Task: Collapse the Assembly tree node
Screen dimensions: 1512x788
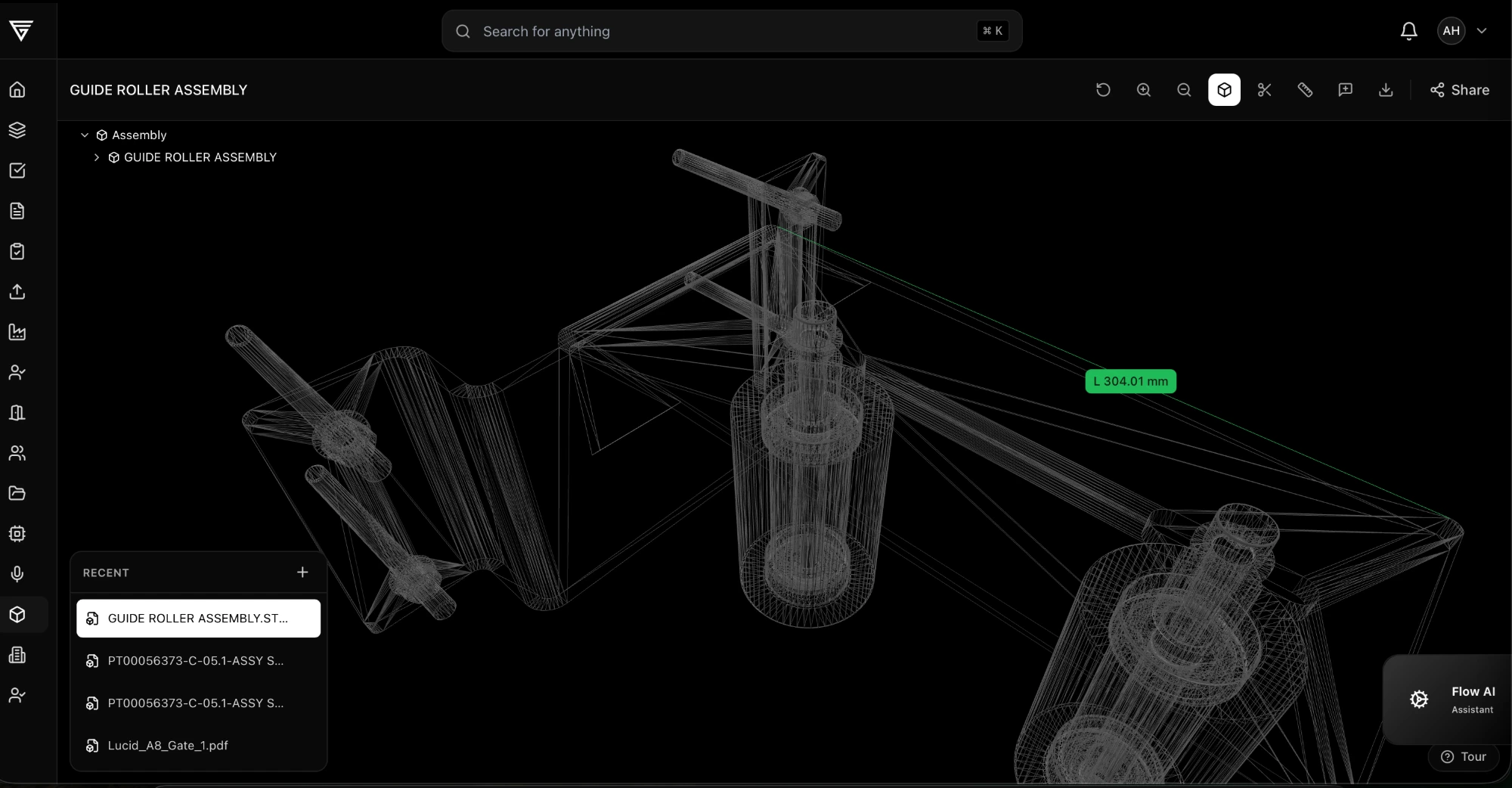Action: coord(85,135)
